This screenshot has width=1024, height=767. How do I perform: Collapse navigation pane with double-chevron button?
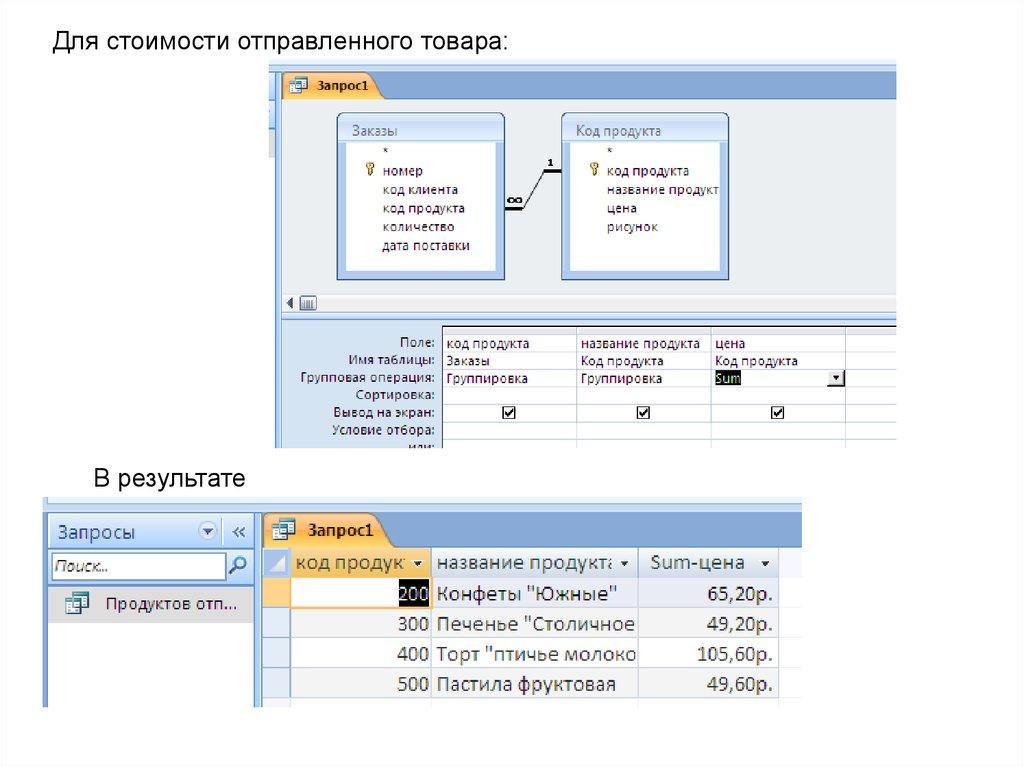pyautogui.click(x=239, y=532)
